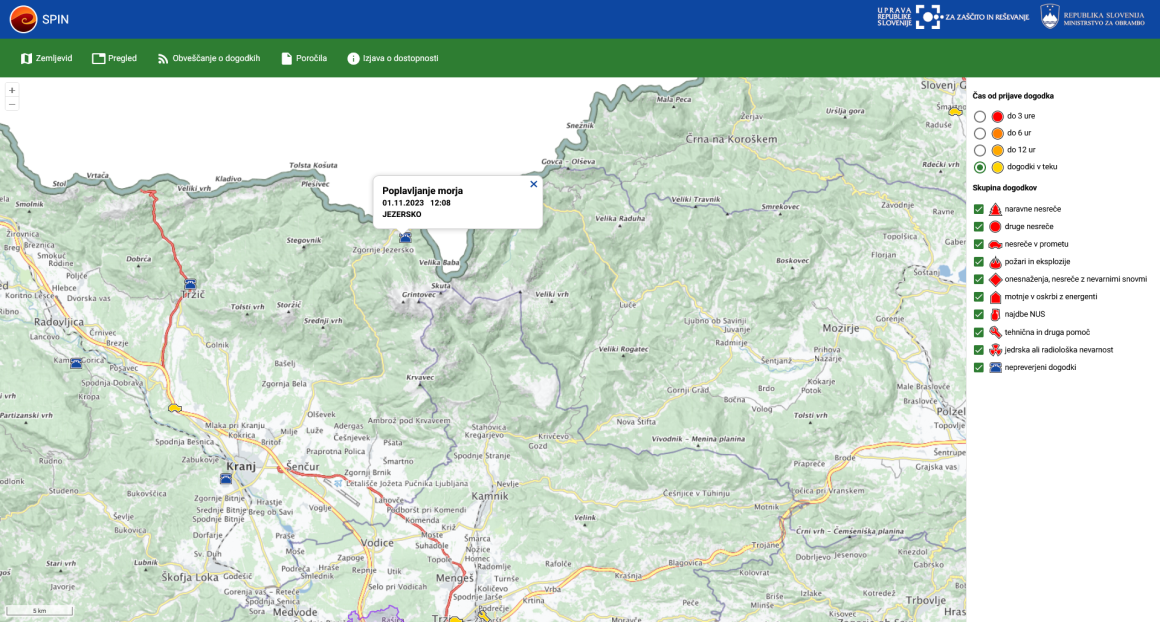Click the 'Kranj' city label on map
The image size is (1160, 622).
coord(241,467)
